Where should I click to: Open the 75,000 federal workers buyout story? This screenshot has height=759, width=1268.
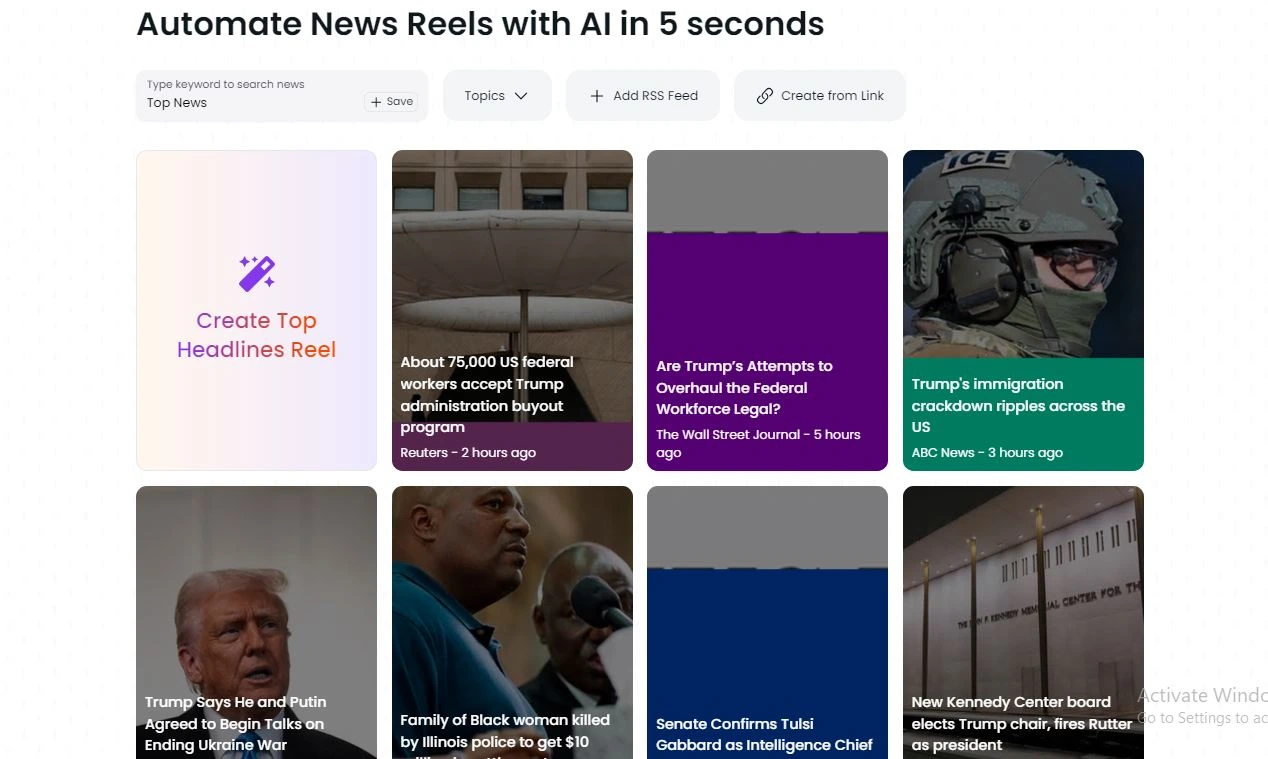[x=512, y=310]
